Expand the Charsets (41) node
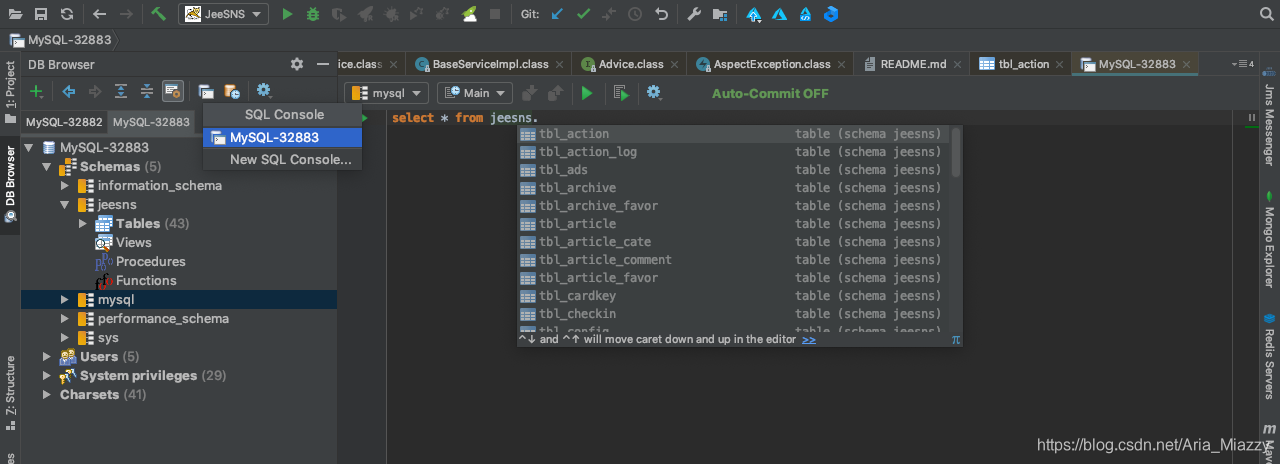This screenshot has height=464, width=1280. click(47, 394)
